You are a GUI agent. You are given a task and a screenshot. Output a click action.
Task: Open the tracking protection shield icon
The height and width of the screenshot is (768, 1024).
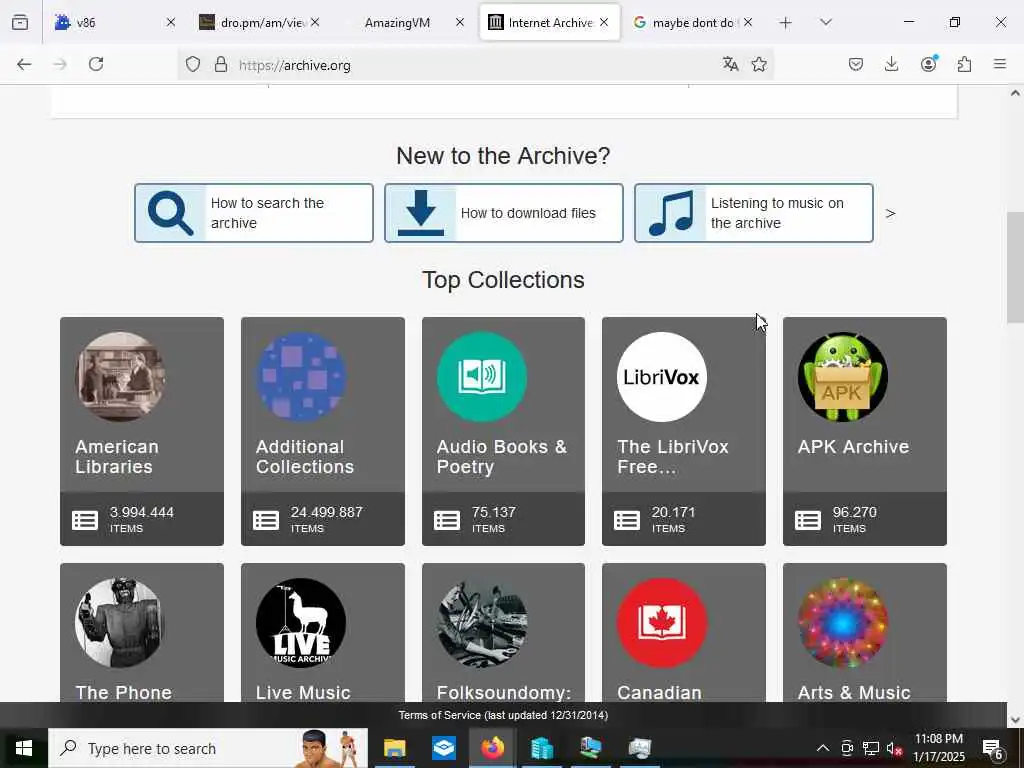193,64
